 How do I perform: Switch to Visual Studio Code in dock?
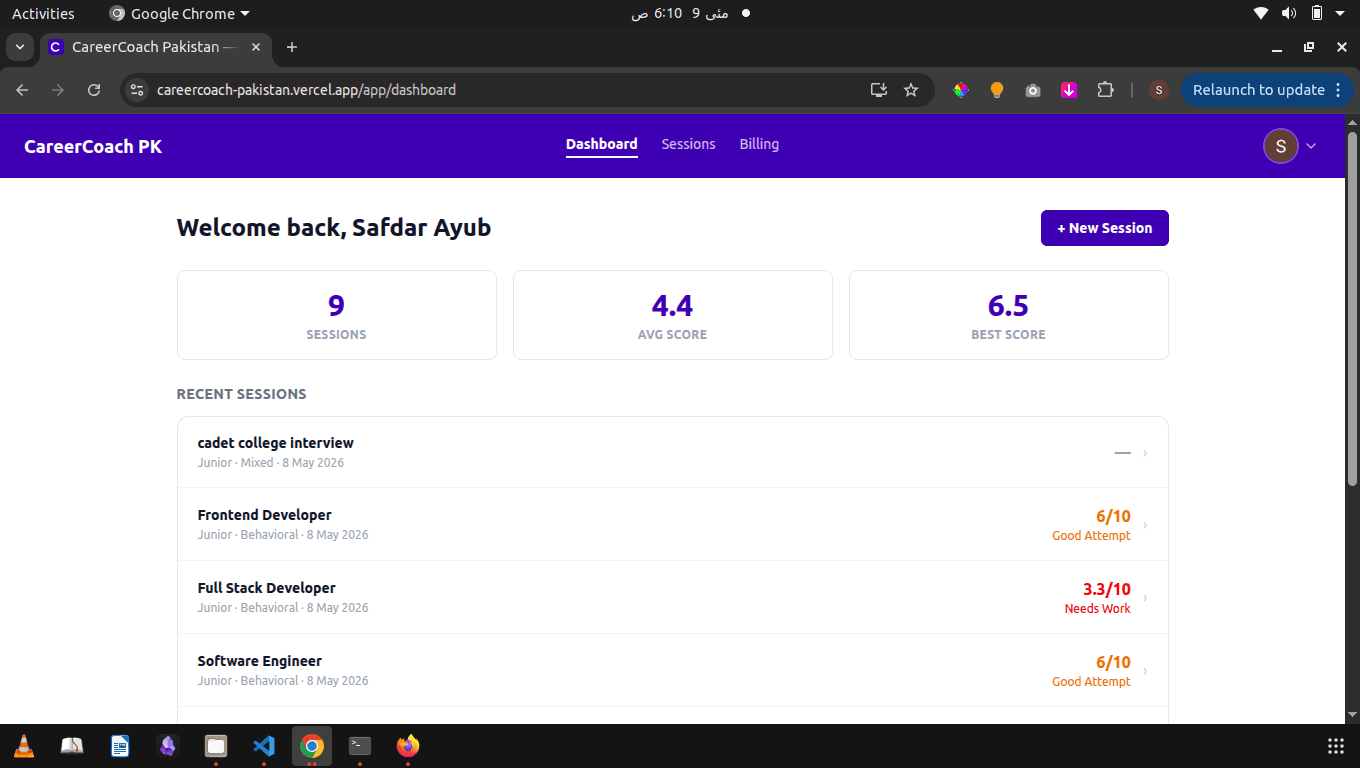[264, 746]
